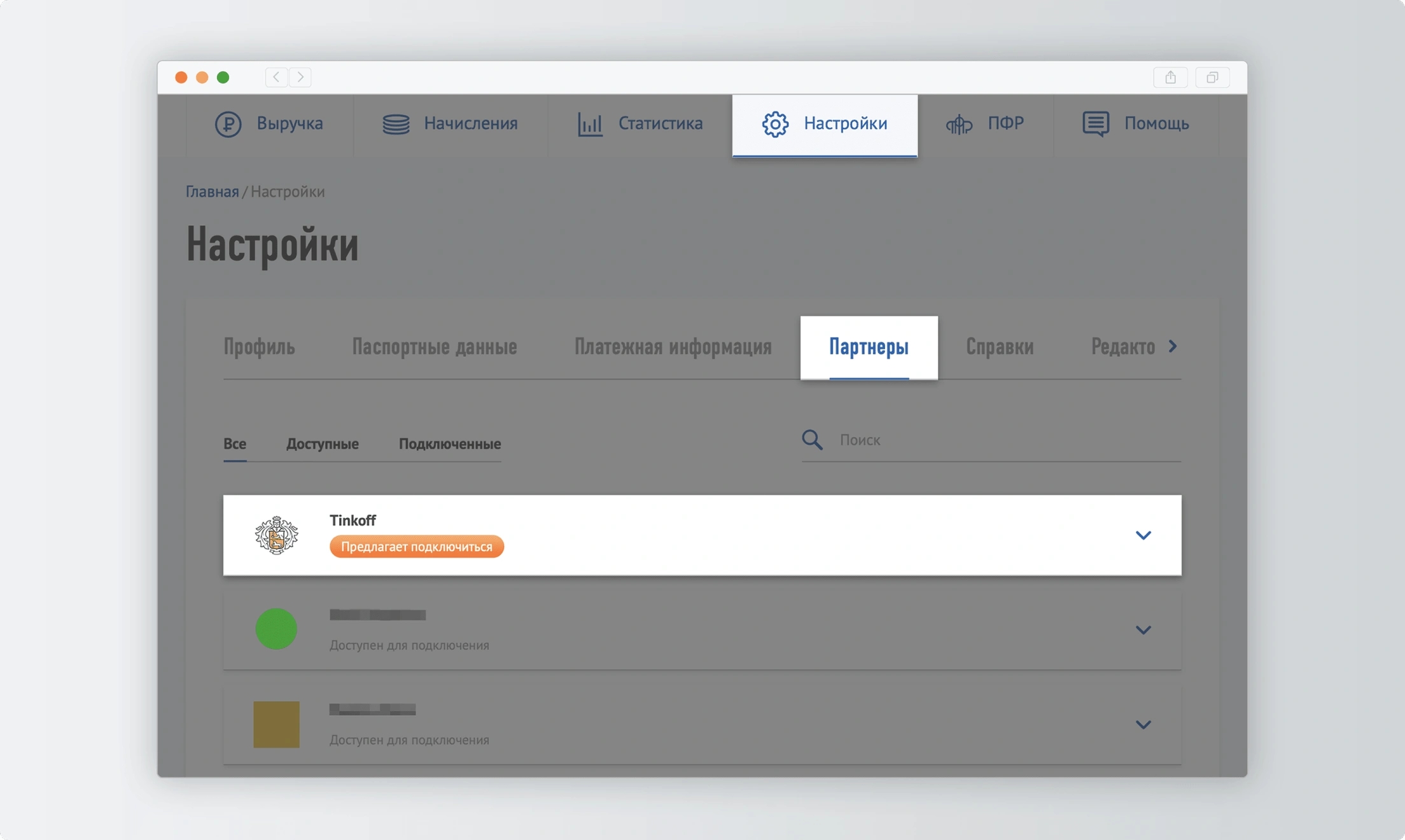Filter partners by Подключенные

[x=449, y=444]
